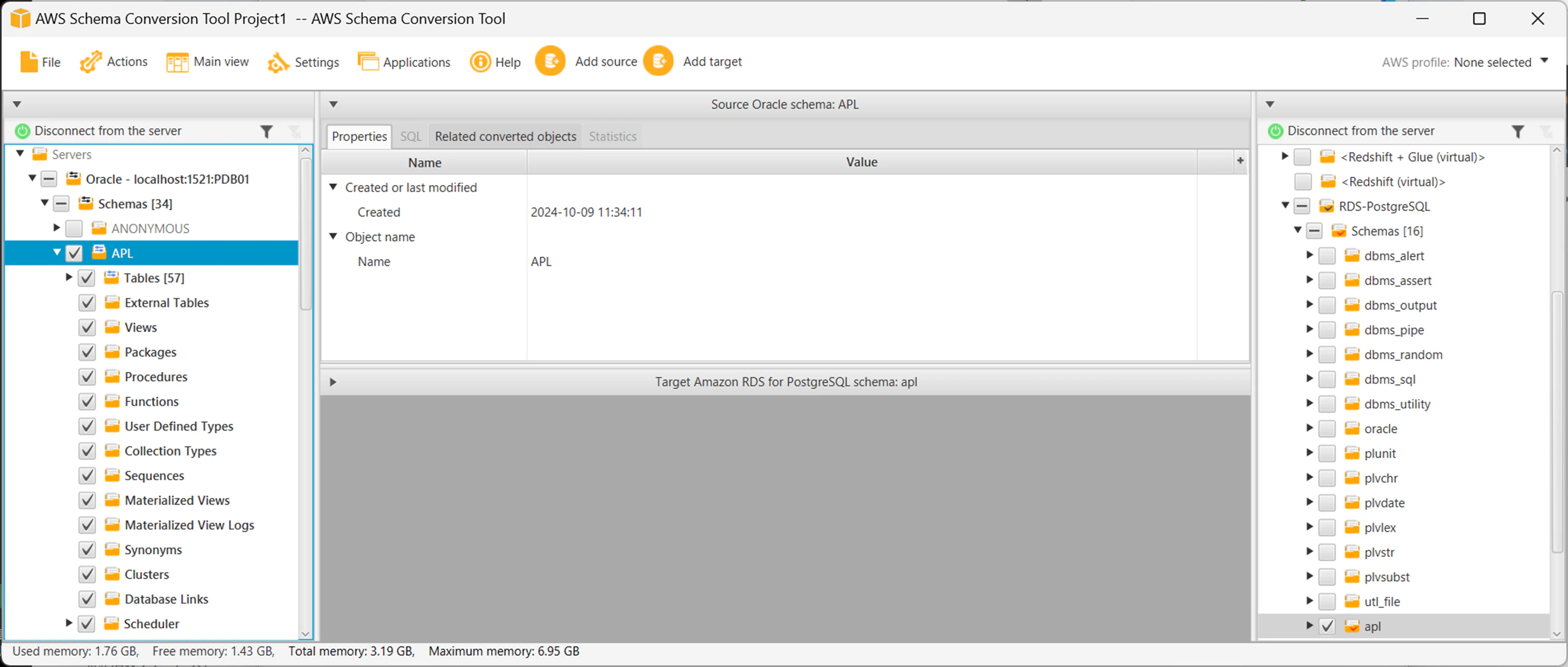The height and width of the screenshot is (667, 1568).
Task: Switch to the SQL tab
Action: [x=411, y=137]
